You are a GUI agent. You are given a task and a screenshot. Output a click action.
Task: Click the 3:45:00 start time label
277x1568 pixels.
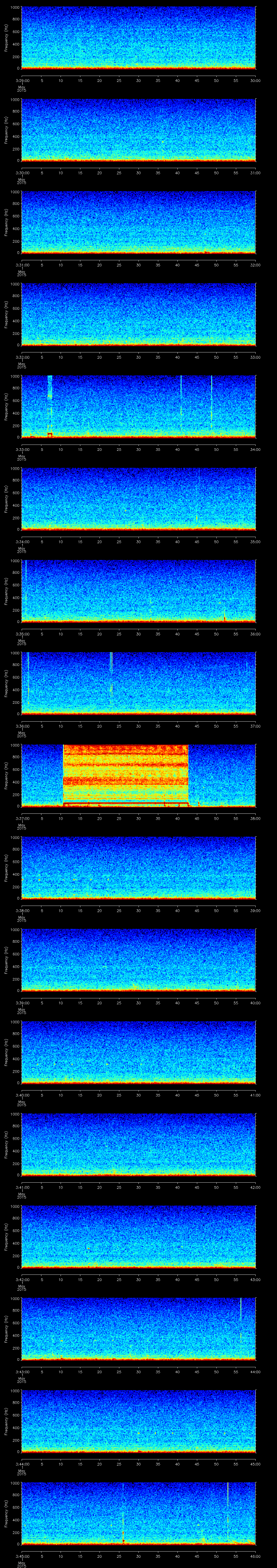(x=22, y=1556)
